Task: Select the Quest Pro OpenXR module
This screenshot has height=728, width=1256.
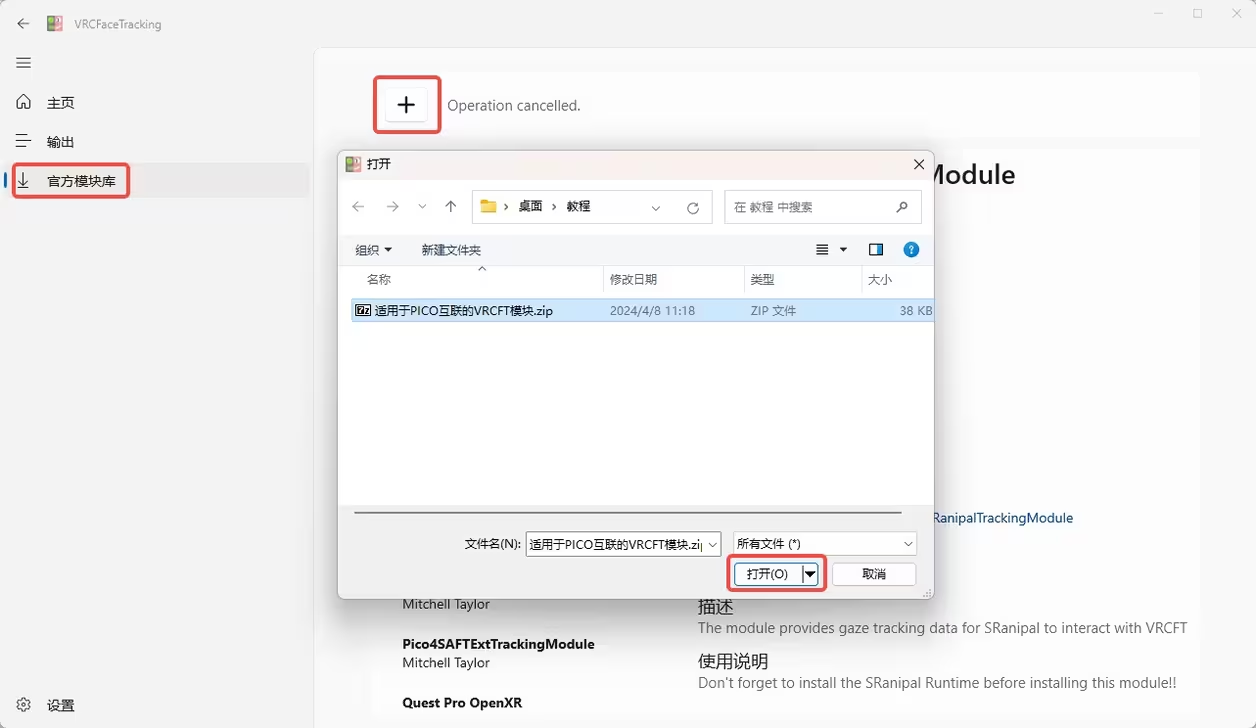Action: point(462,703)
